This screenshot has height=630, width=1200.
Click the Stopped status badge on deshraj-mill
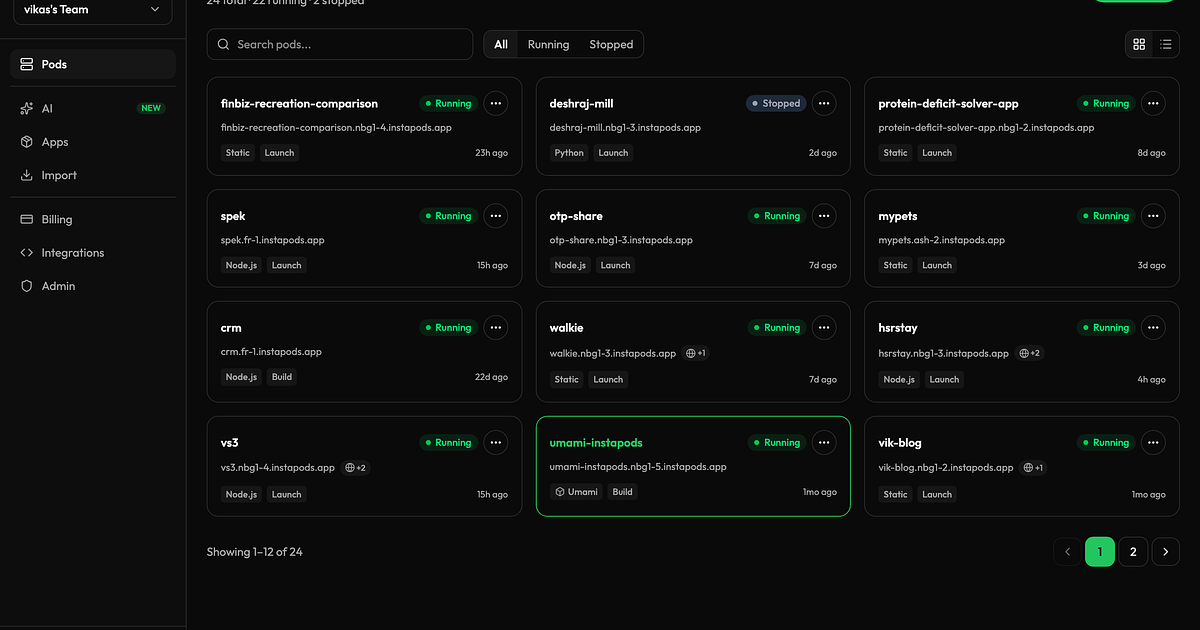[x=776, y=103]
